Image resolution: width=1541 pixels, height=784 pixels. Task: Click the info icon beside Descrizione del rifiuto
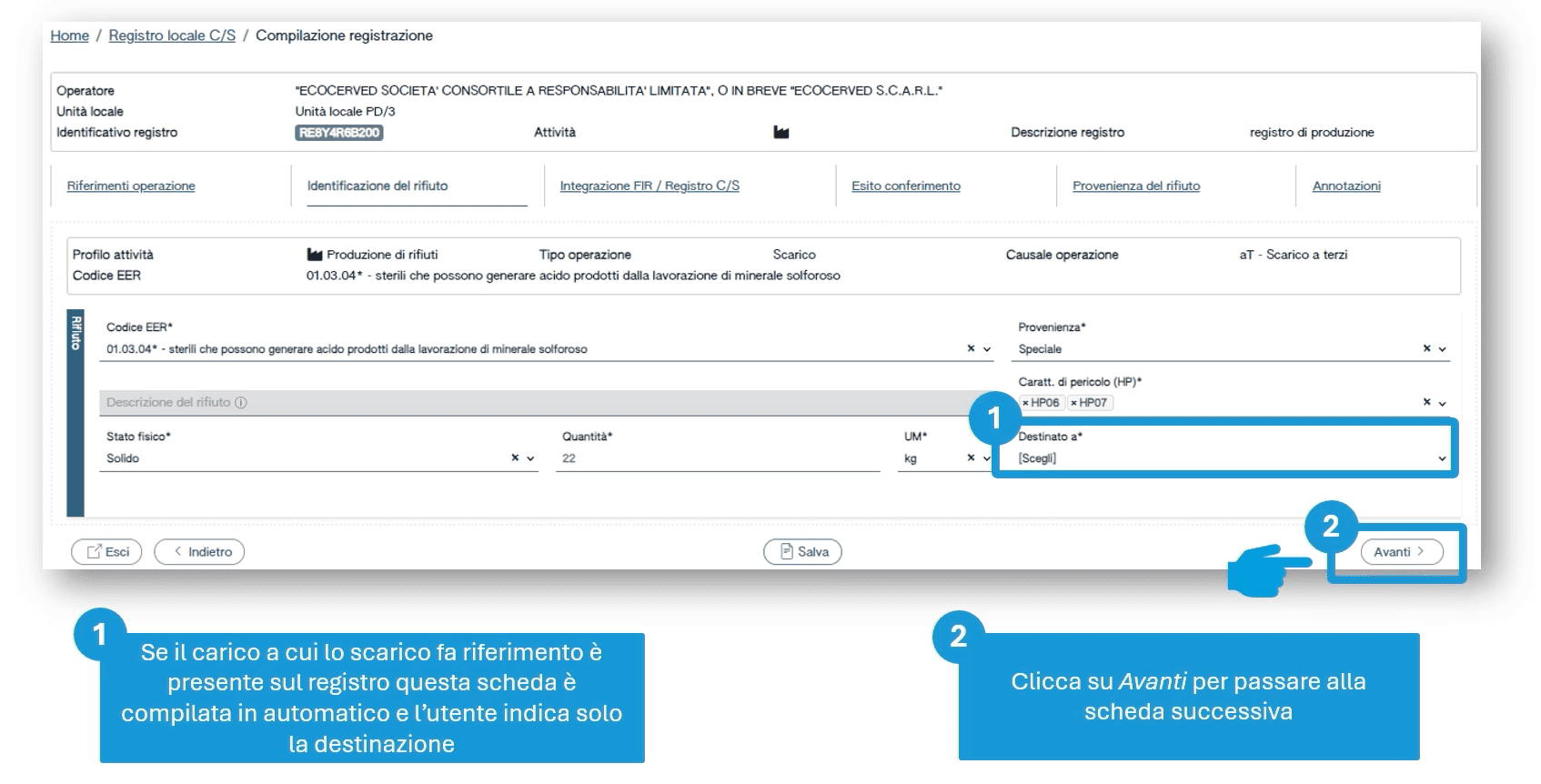pos(241,402)
